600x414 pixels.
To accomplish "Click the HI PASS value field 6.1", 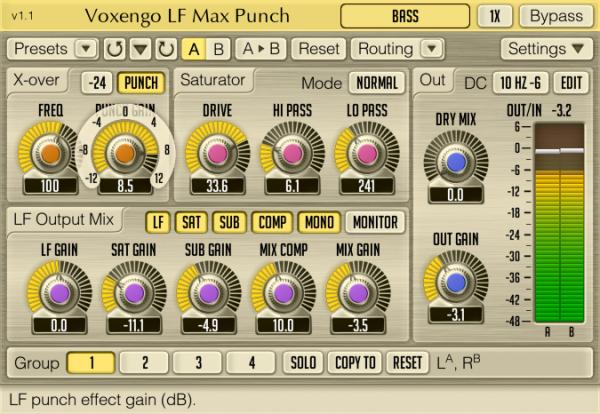I will tap(292, 186).
